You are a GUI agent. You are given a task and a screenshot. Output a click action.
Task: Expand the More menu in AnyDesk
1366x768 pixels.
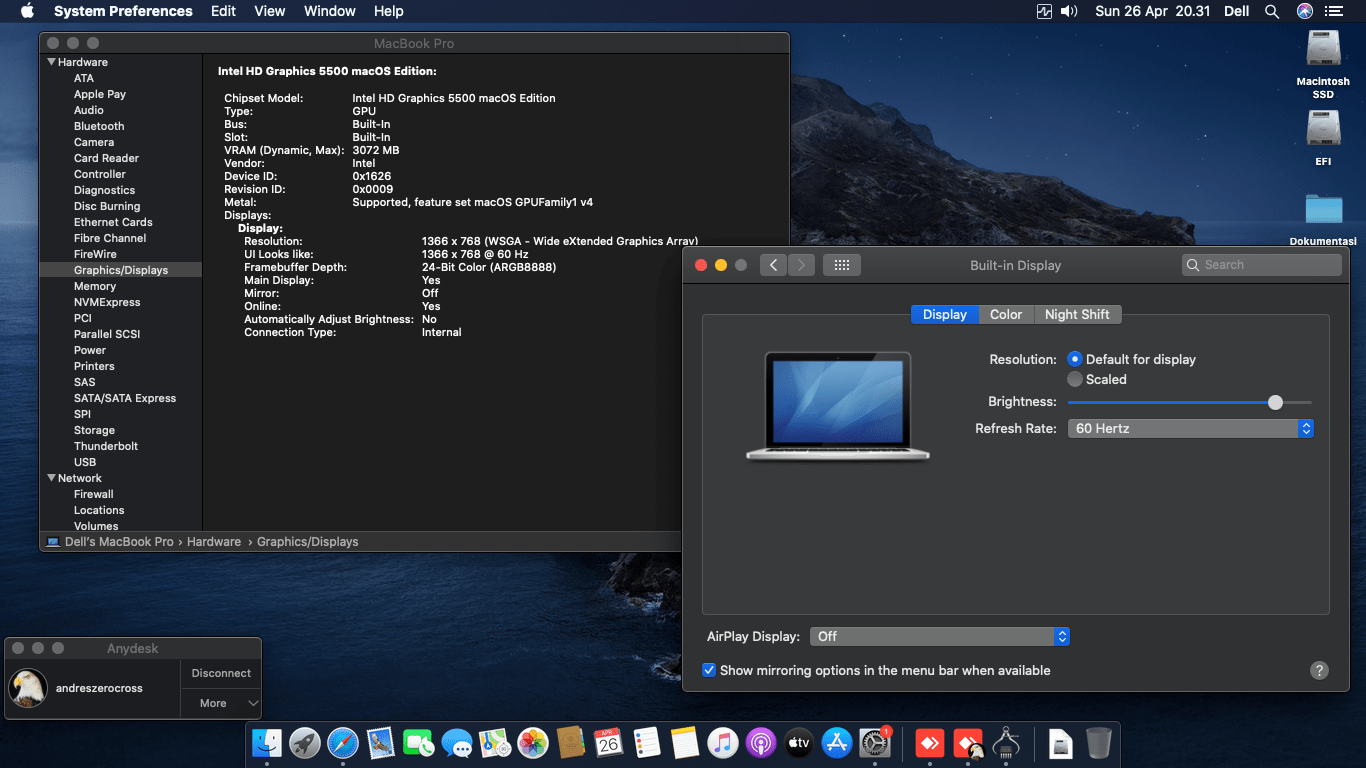tap(221, 703)
